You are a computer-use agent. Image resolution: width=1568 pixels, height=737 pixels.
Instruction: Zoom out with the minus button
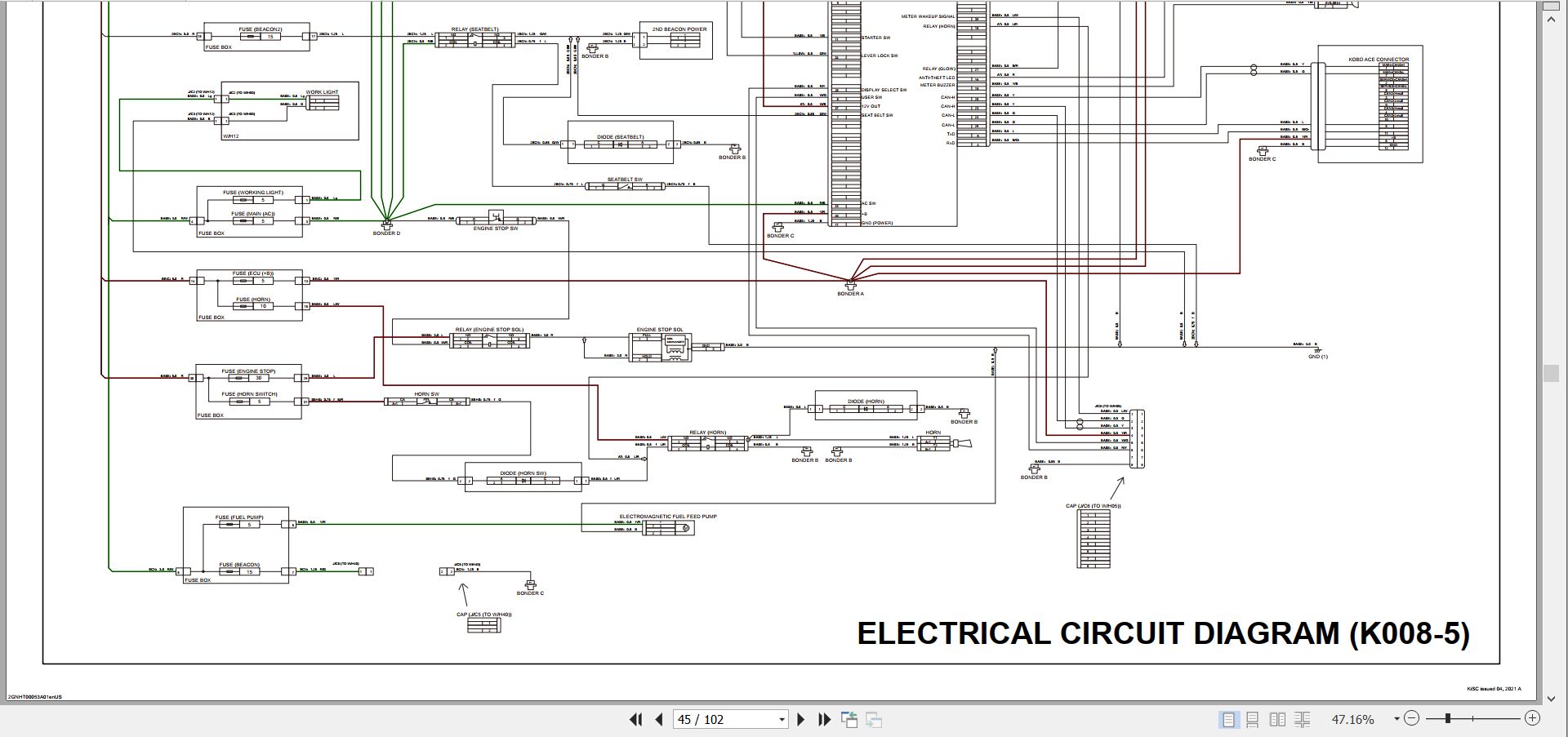[1412, 718]
